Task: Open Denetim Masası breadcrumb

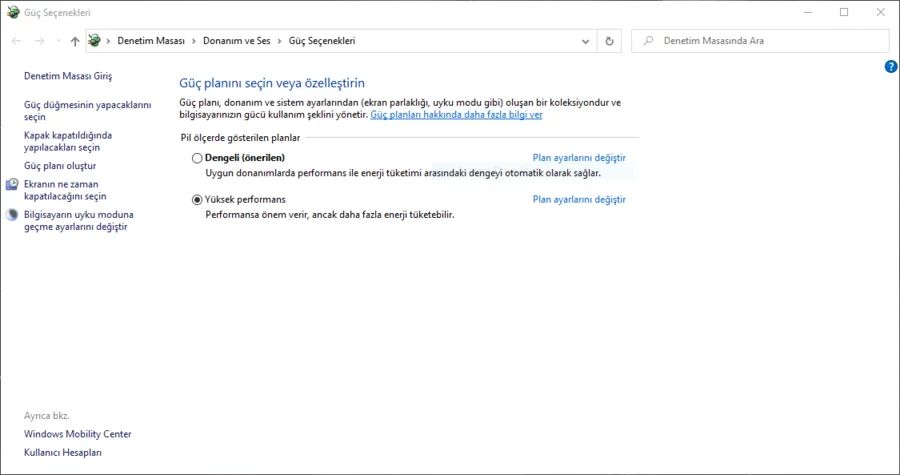Action: coord(151,41)
